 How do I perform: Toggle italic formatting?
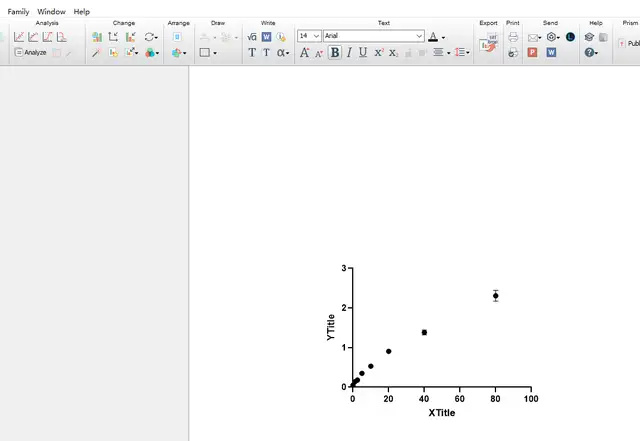[349, 53]
